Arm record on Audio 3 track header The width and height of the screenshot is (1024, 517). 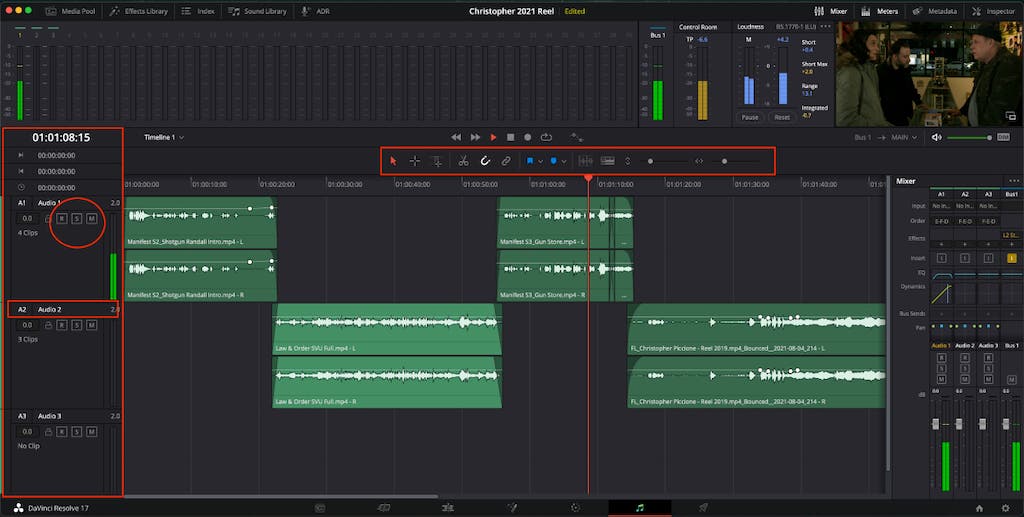(x=62, y=431)
